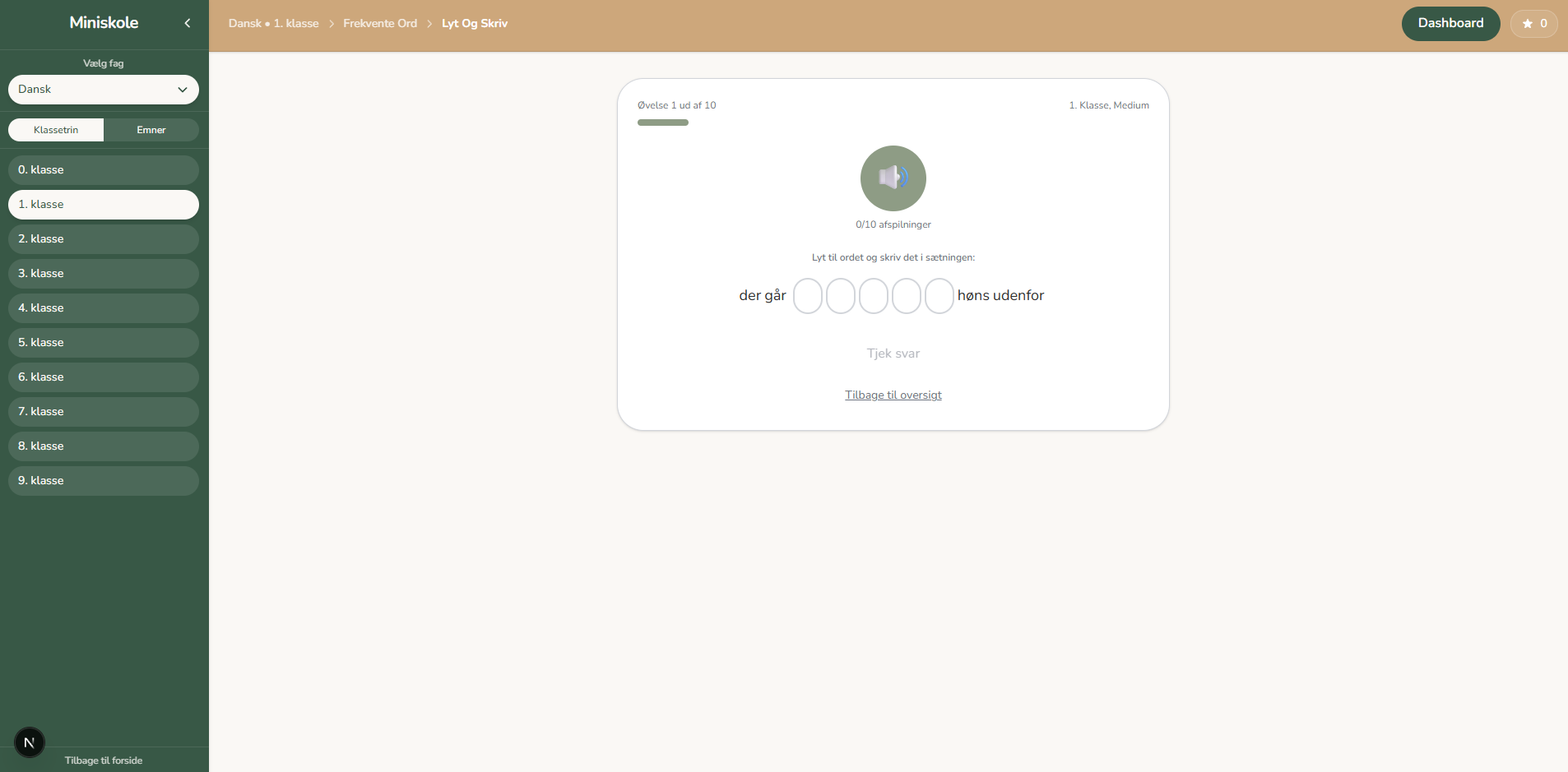
Task: Click the Miniskole logo
Action: 104,23
